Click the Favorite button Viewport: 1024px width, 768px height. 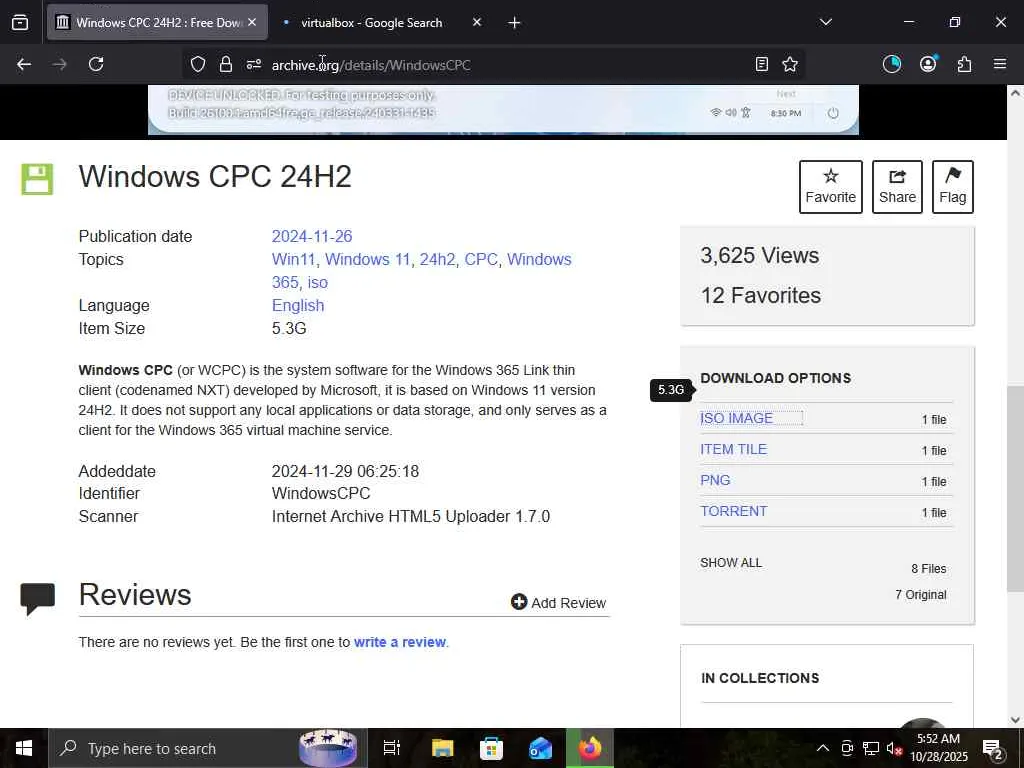[830, 187]
